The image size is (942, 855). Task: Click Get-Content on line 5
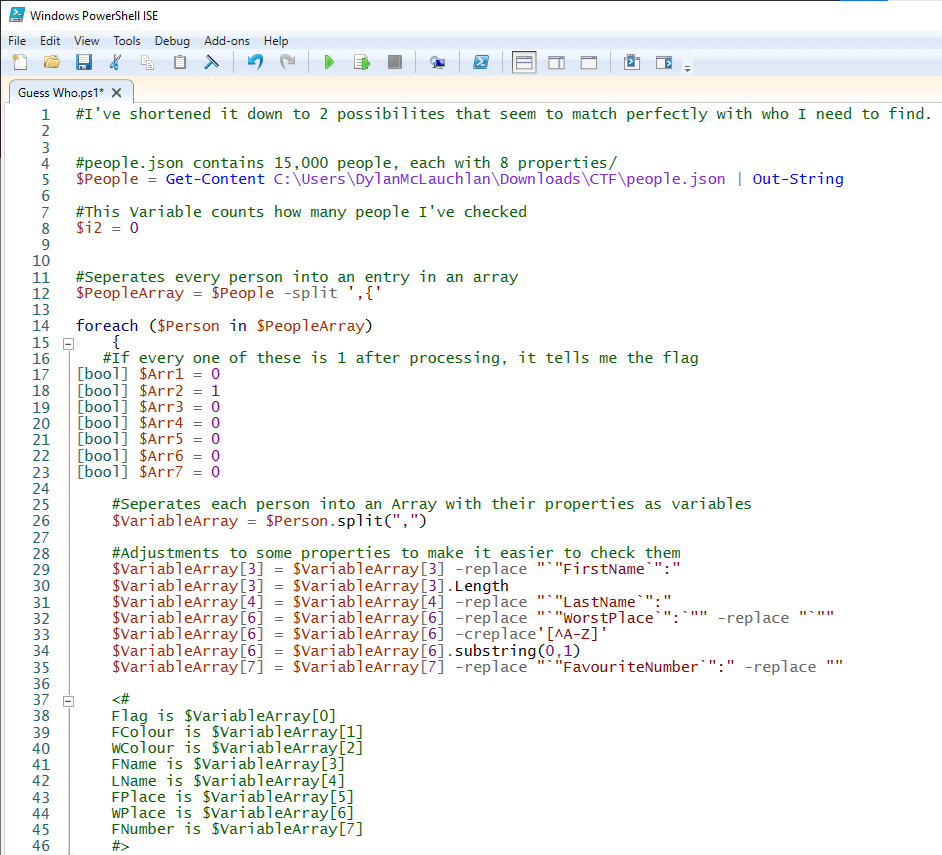pyautogui.click(x=215, y=179)
